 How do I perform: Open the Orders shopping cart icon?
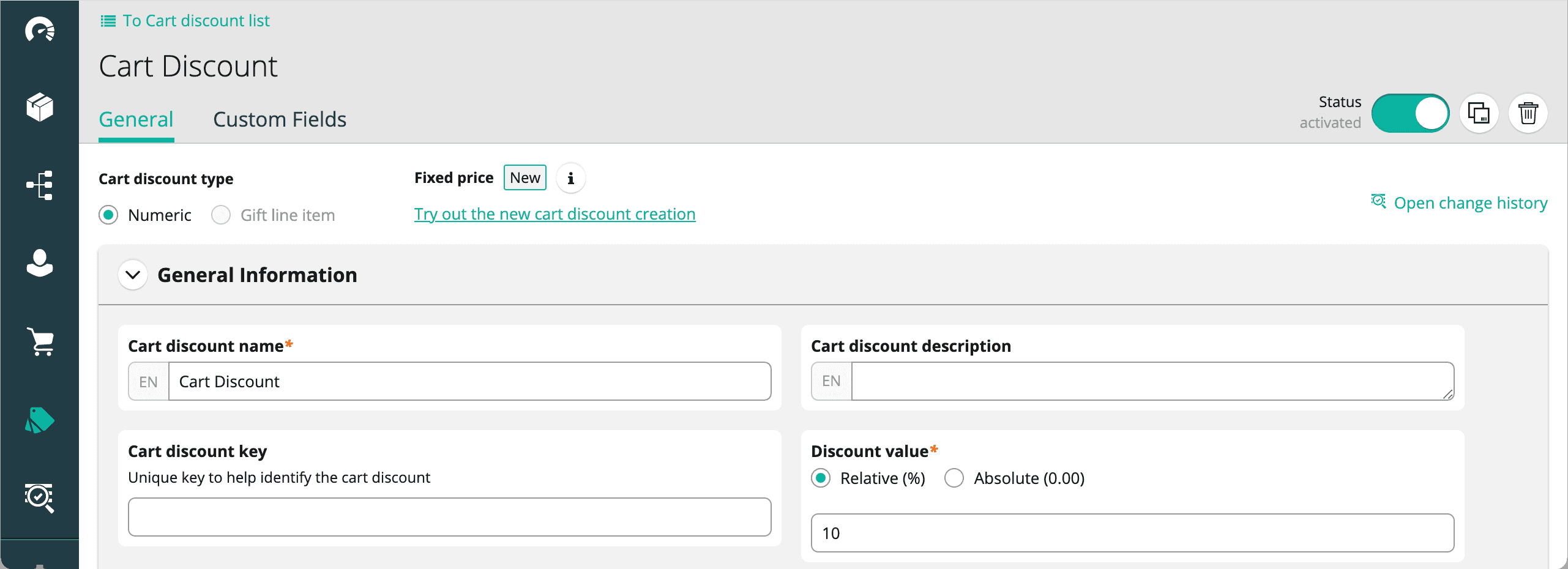40,341
